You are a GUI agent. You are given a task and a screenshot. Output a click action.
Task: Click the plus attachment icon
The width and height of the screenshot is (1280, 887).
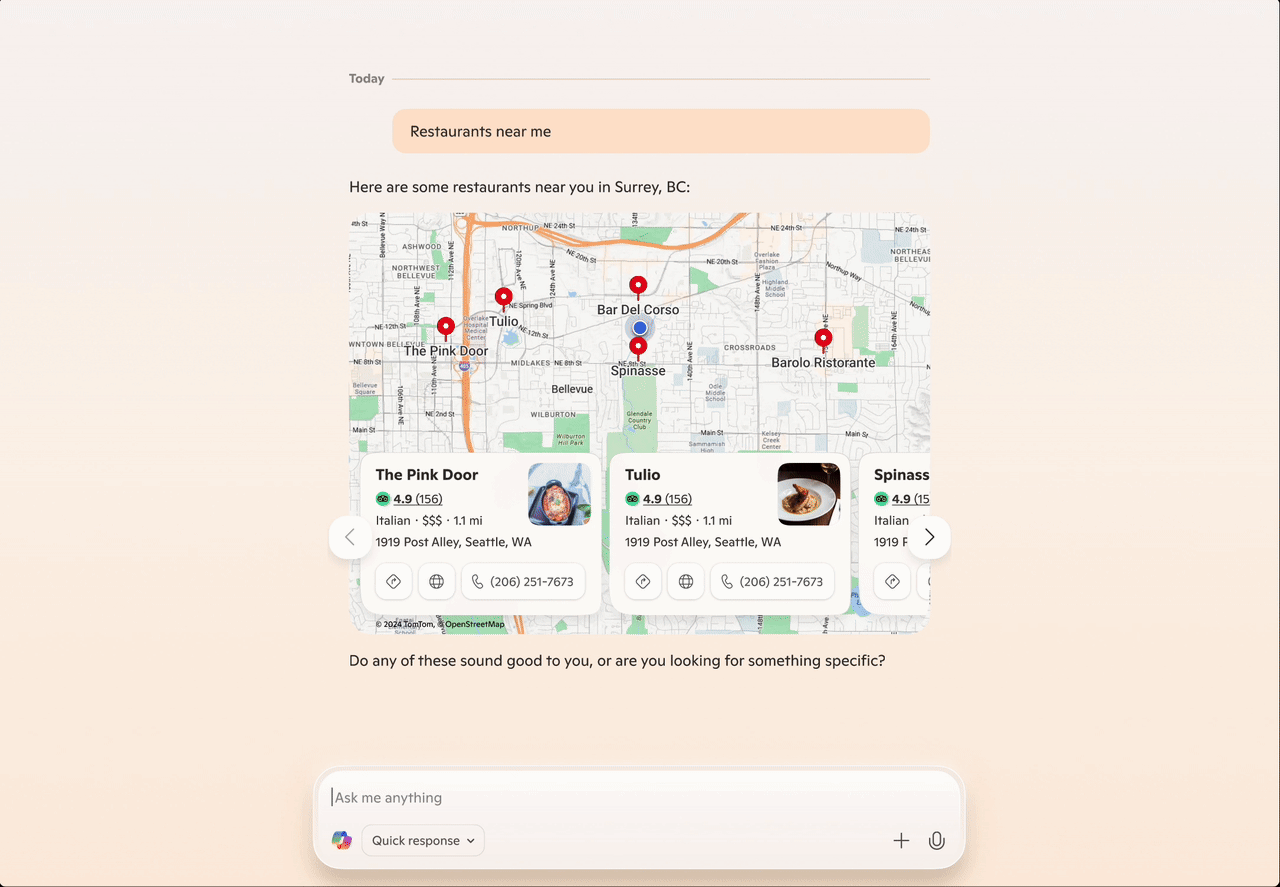[x=901, y=840]
